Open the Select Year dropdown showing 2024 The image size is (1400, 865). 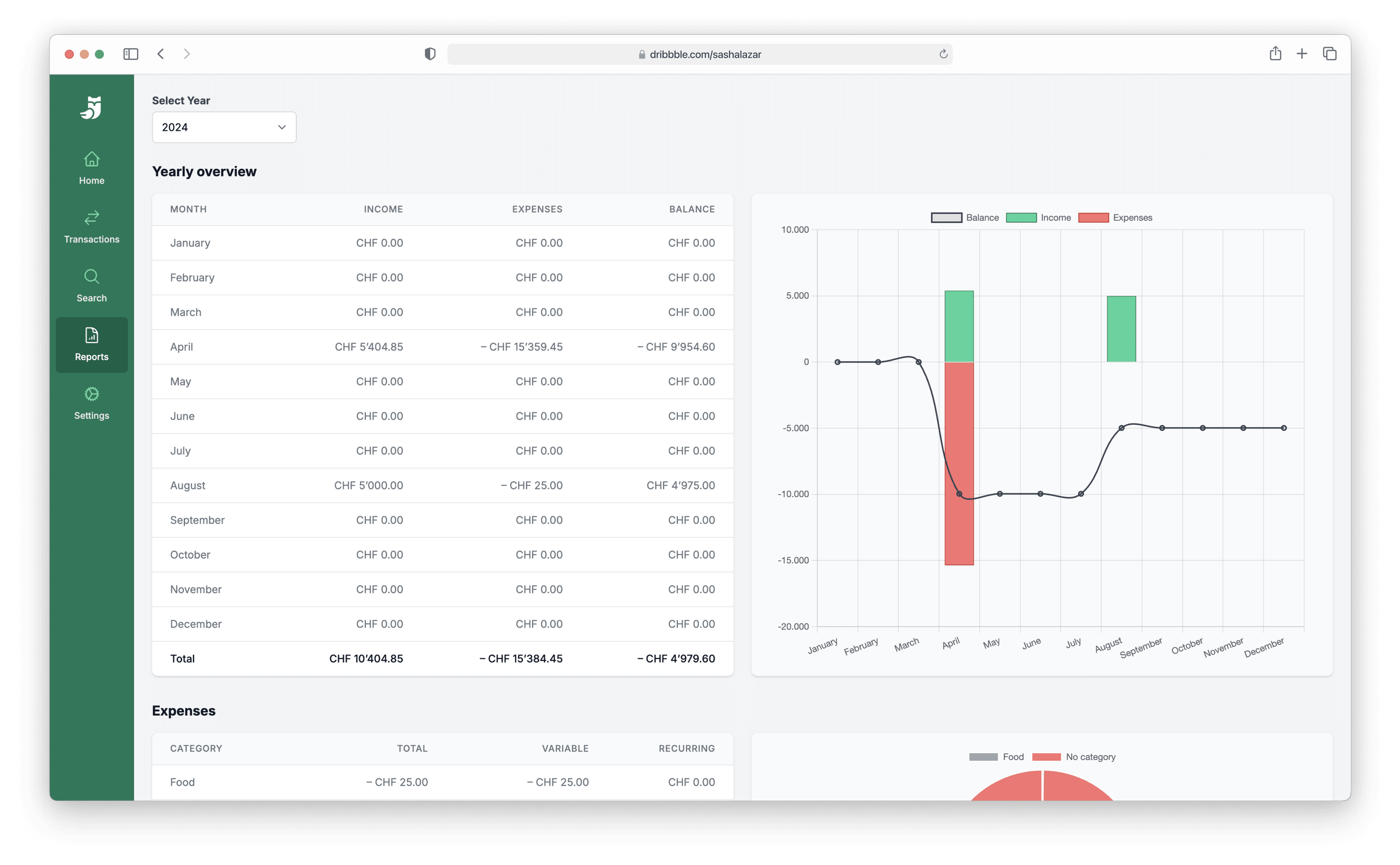click(x=223, y=127)
